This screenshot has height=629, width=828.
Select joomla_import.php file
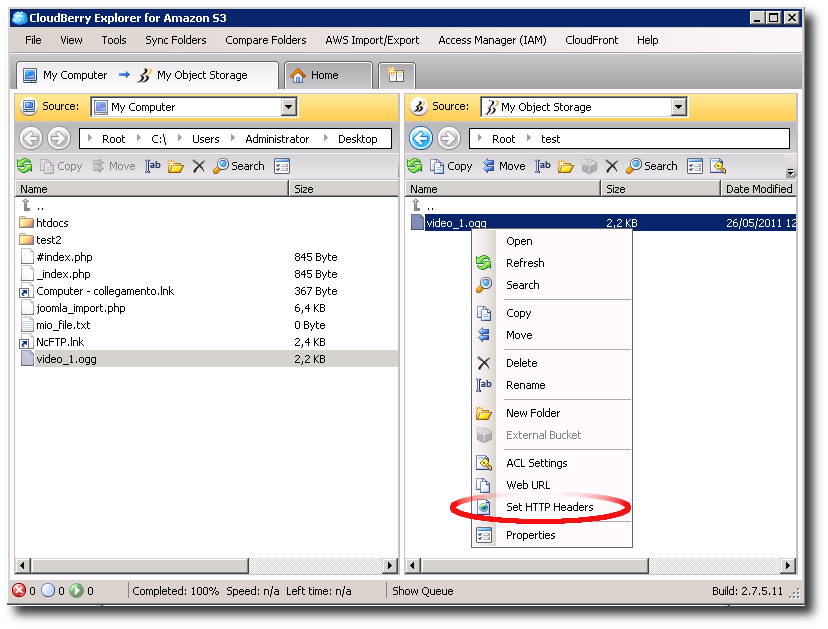(81, 308)
